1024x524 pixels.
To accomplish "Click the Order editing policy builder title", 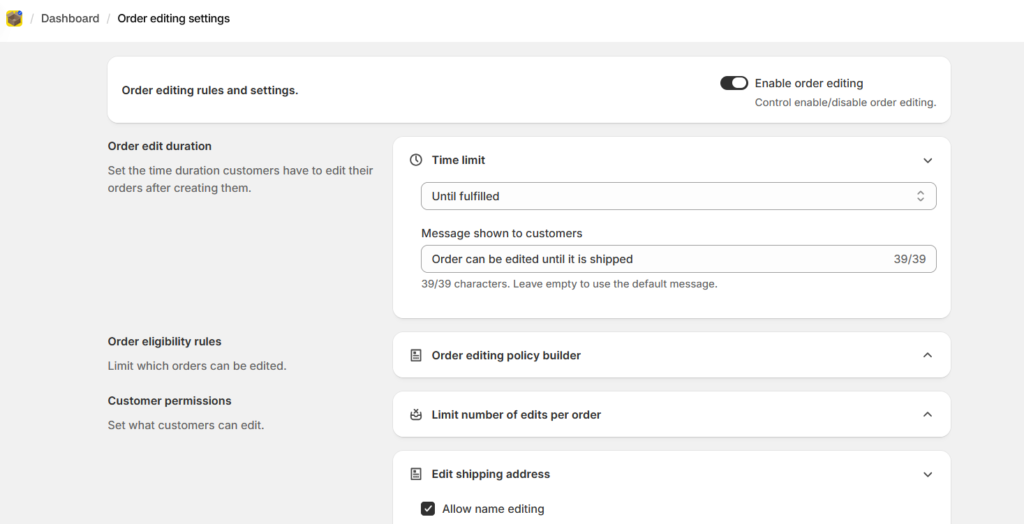I will 506,355.
